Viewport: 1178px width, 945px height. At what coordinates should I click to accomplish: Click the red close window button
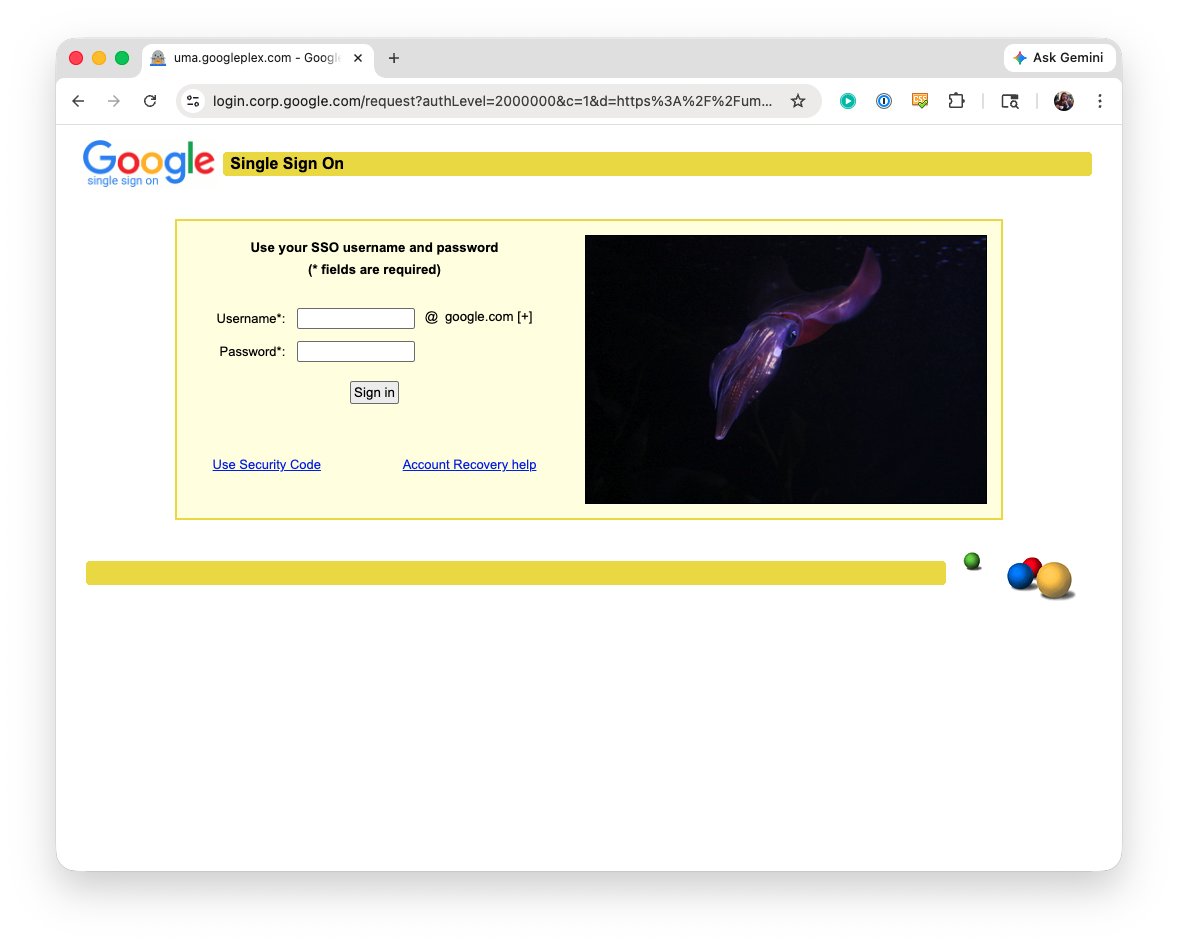(x=76, y=58)
